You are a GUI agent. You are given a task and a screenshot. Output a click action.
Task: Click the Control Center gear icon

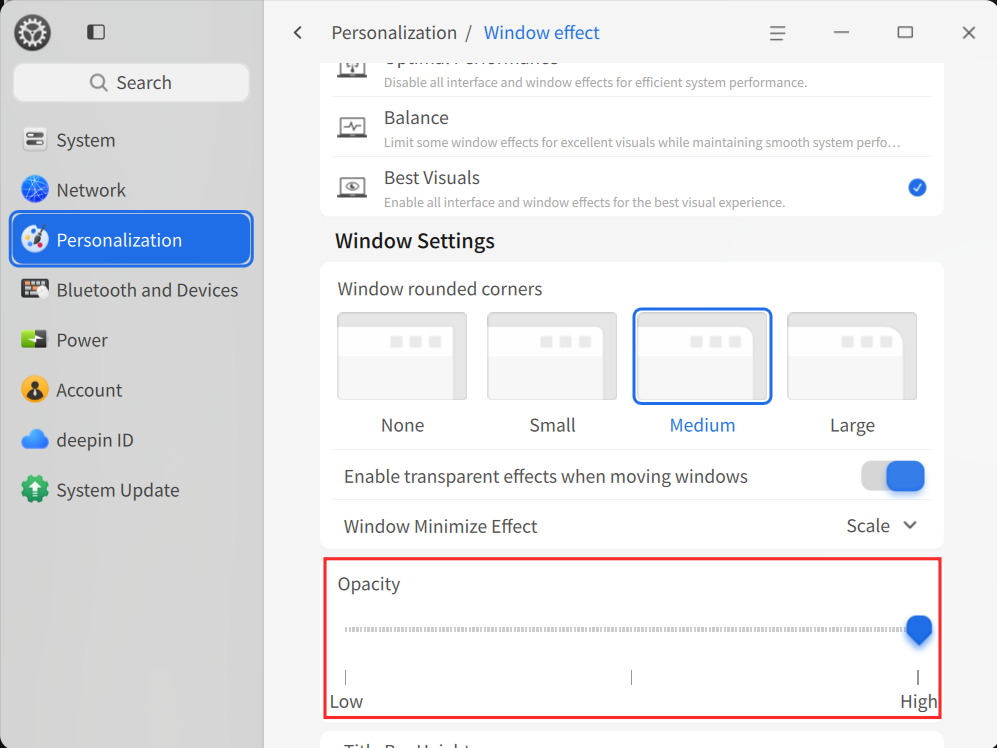click(32, 32)
